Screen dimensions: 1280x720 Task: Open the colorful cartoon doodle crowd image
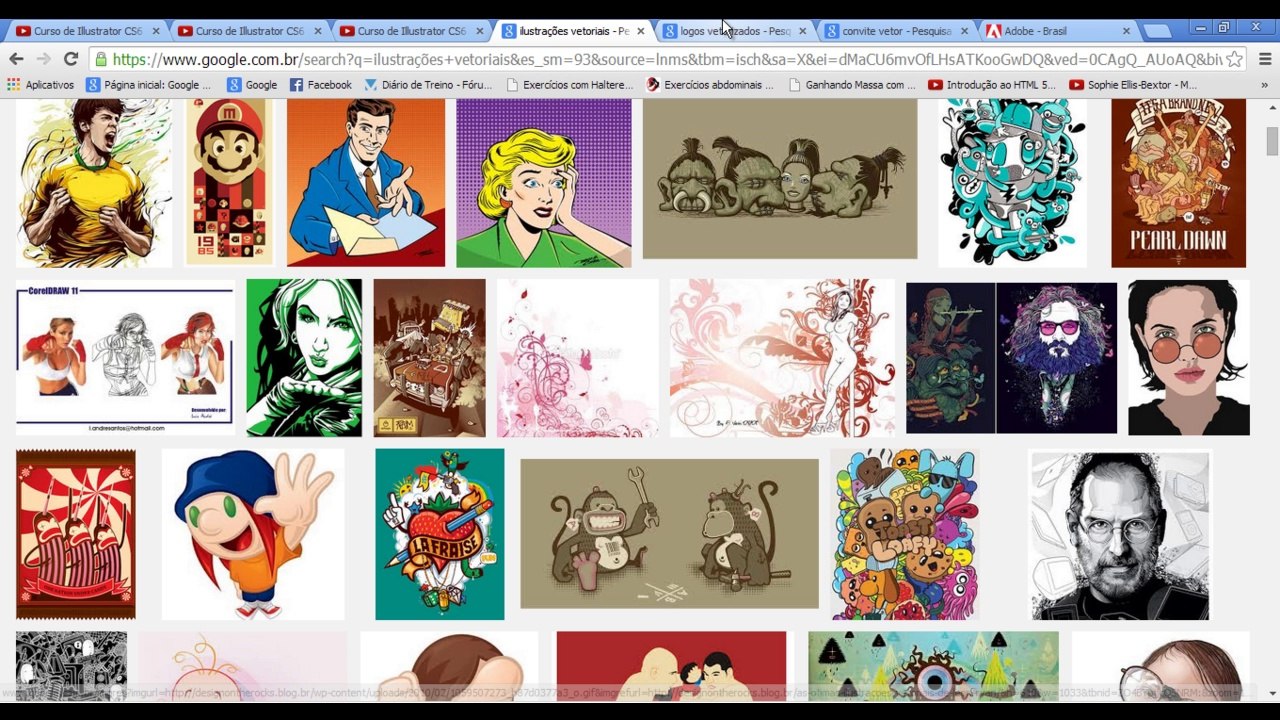click(904, 534)
